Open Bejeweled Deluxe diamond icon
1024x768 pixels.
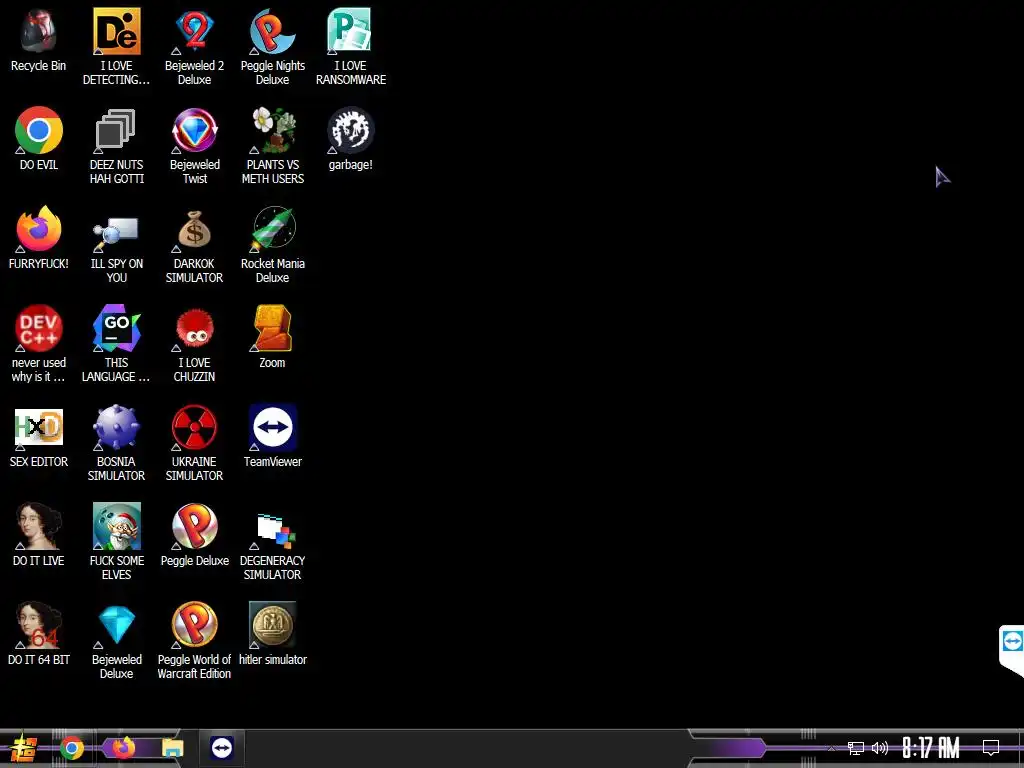pyautogui.click(x=116, y=625)
